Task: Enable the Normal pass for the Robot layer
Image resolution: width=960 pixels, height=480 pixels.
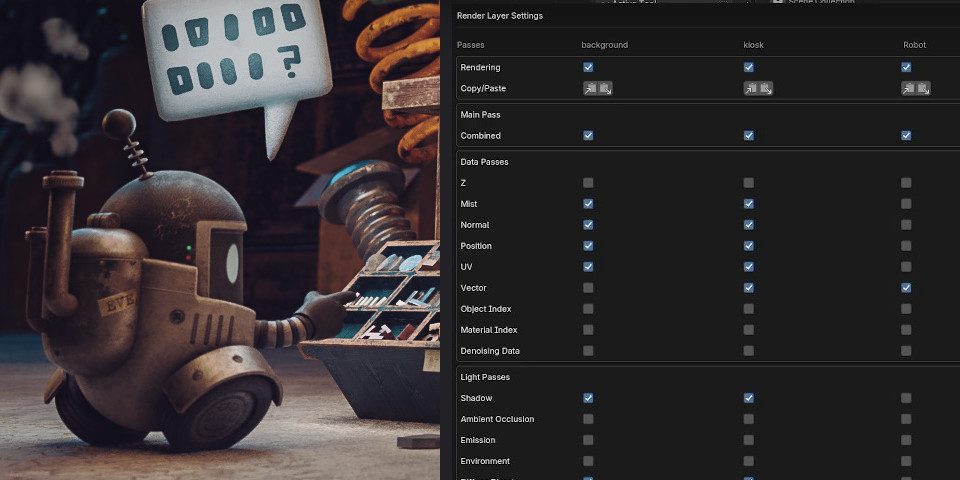Action: pos(906,225)
